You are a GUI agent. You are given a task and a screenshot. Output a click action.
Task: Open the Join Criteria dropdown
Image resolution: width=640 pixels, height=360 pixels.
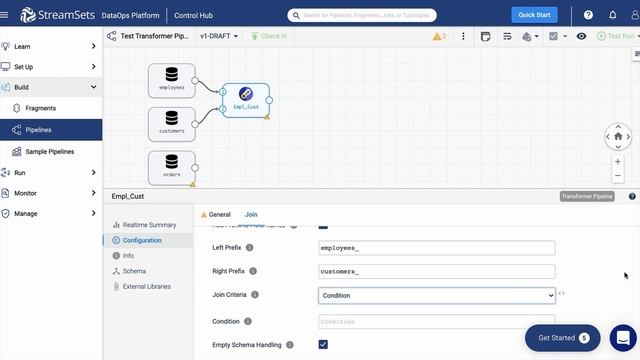[x=436, y=296]
